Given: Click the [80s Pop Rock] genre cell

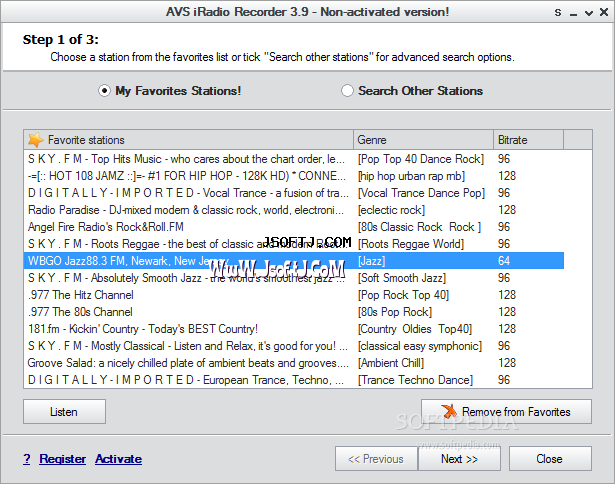Looking at the screenshot, I should 395,312.
